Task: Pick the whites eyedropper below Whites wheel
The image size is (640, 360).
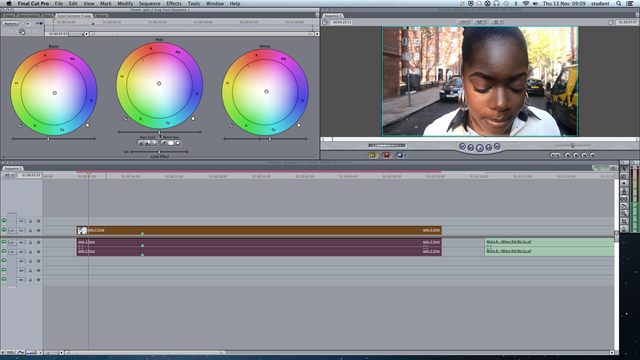Action: [231, 125]
